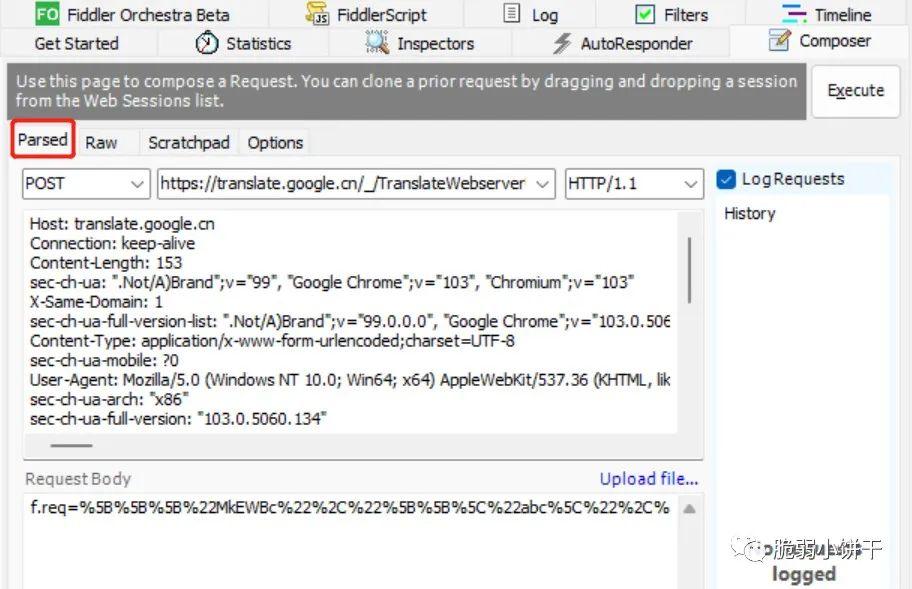Click the FiddlerScript JS icon
Screen dimensions: 912x589
[x=317, y=13]
